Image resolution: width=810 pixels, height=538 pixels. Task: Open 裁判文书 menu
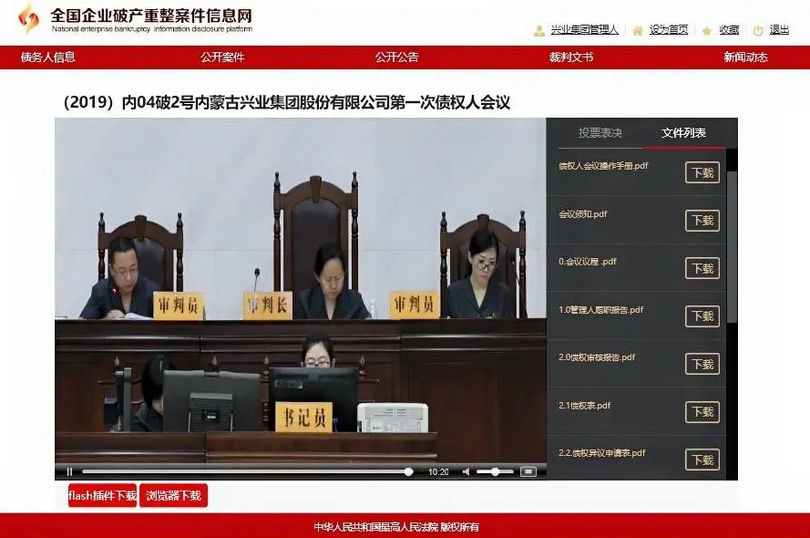(x=571, y=57)
